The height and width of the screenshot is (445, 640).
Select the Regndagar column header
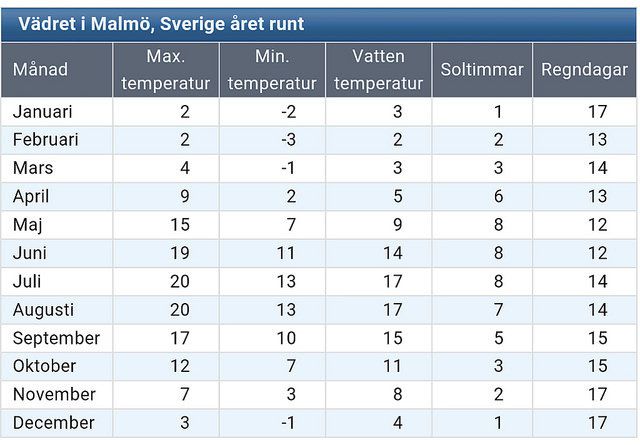pos(584,70)
